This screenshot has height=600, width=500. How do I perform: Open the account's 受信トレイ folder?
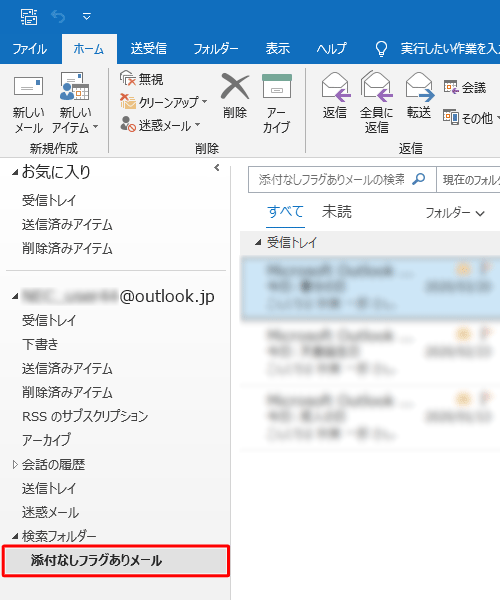(49, 320)
